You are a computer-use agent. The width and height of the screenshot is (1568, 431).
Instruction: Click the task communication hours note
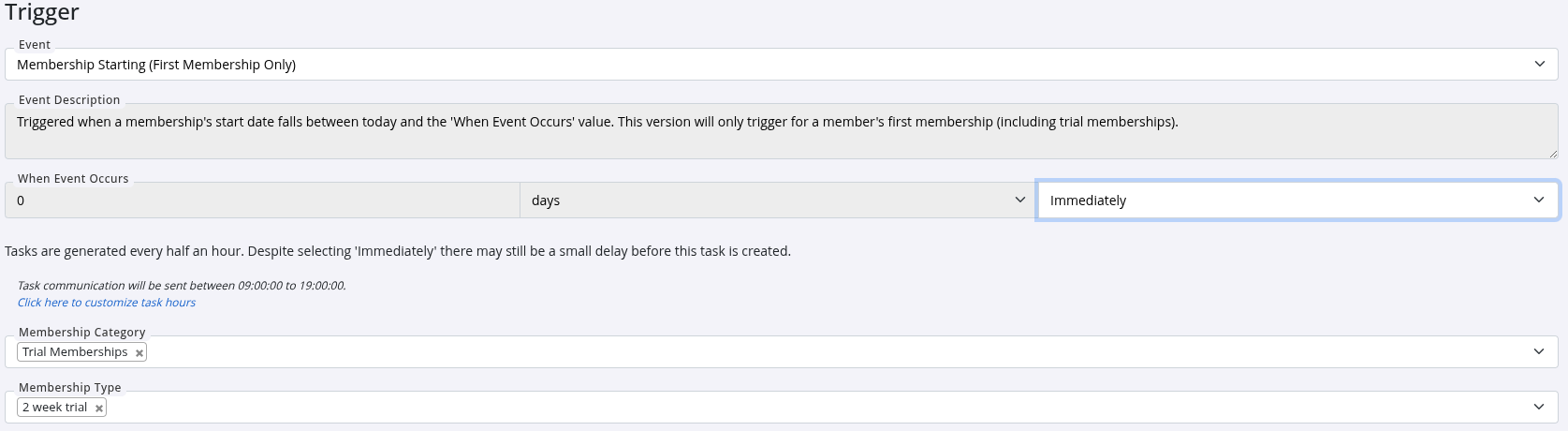coord(182,286)
